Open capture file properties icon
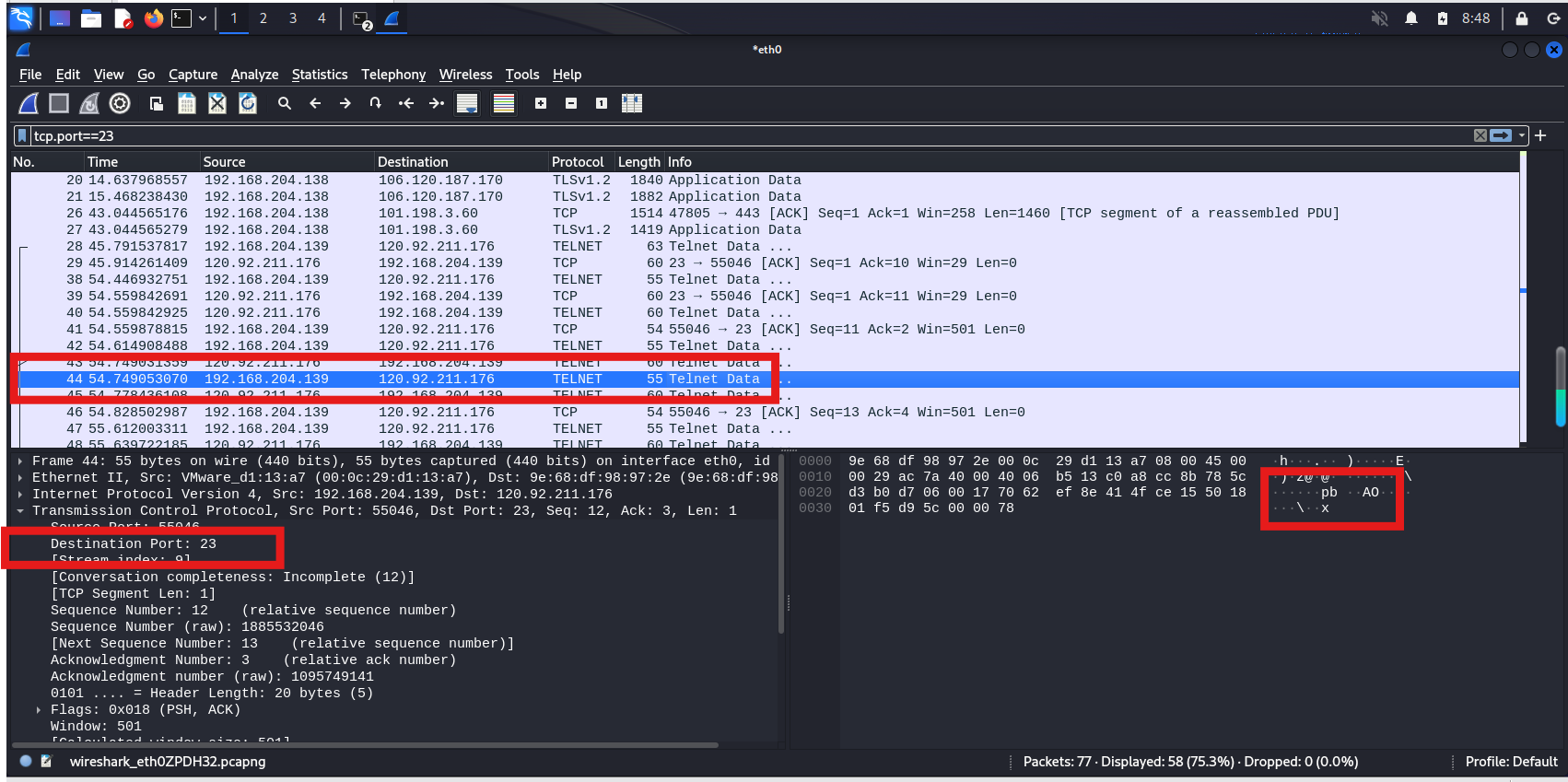 click(47, 762)
